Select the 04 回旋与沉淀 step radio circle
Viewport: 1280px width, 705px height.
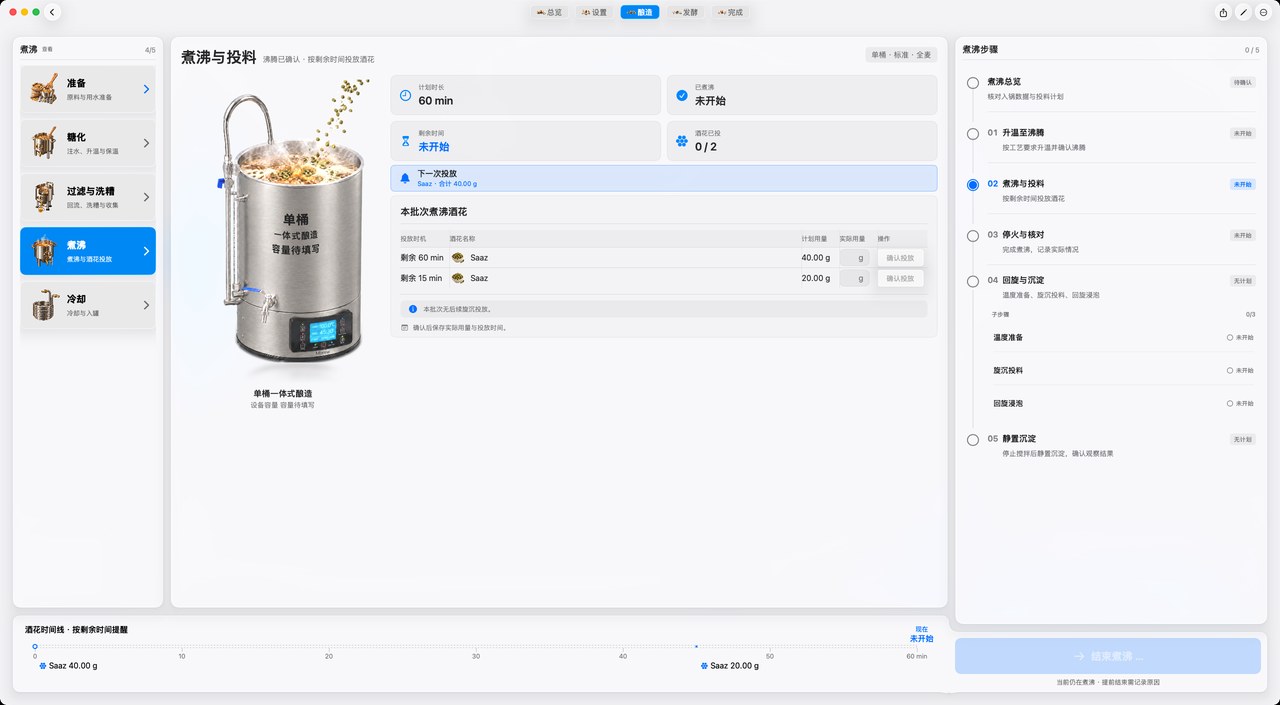pos(973,281)
